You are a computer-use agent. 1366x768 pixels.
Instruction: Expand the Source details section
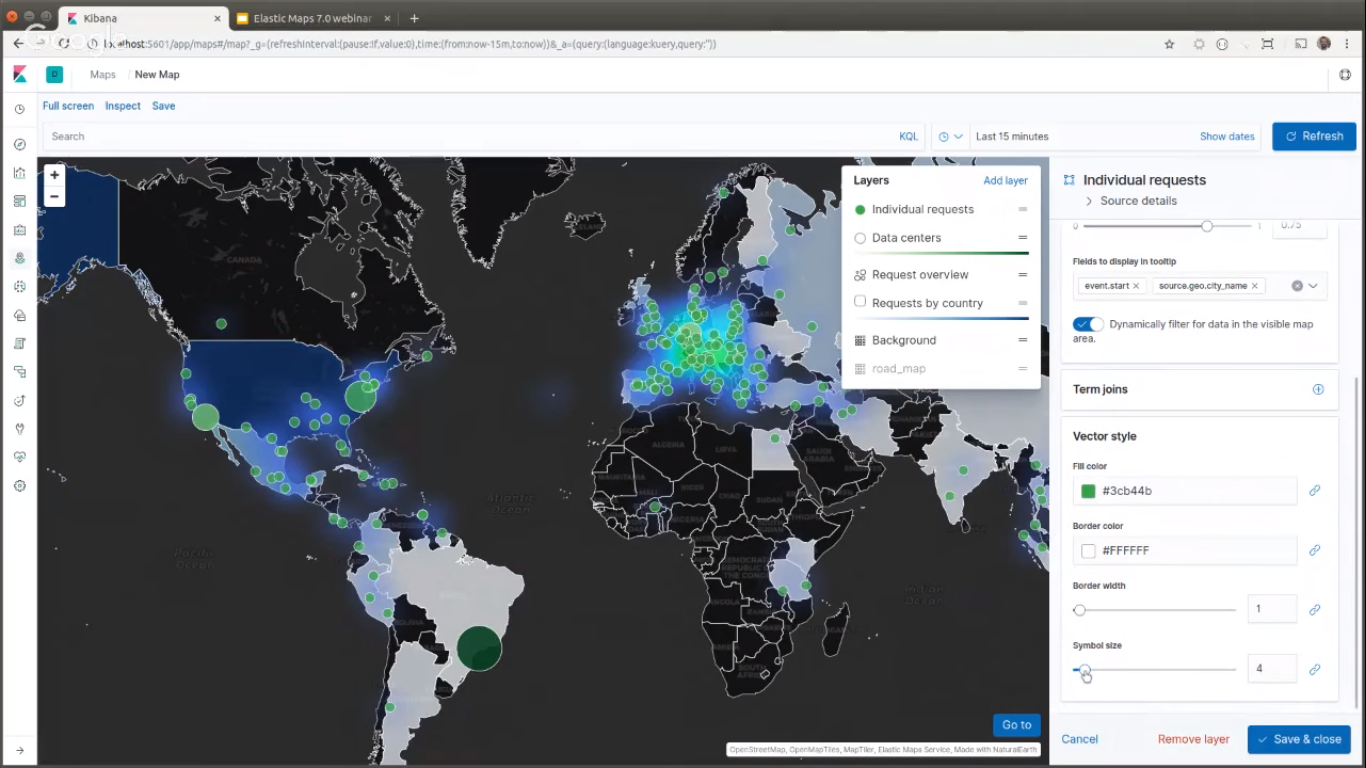(x=1089, y=200)
